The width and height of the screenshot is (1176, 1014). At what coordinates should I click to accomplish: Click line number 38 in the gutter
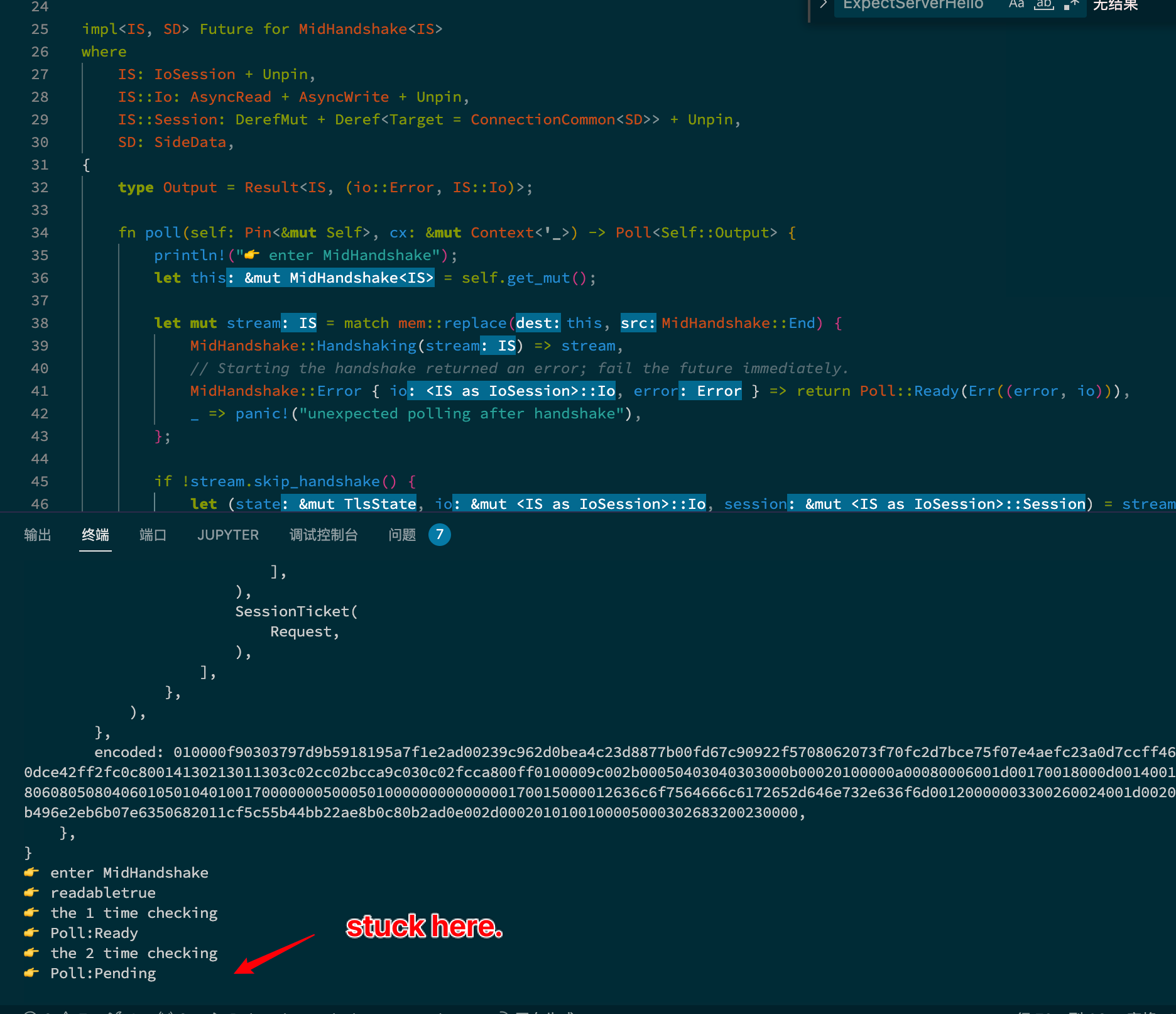40,323
